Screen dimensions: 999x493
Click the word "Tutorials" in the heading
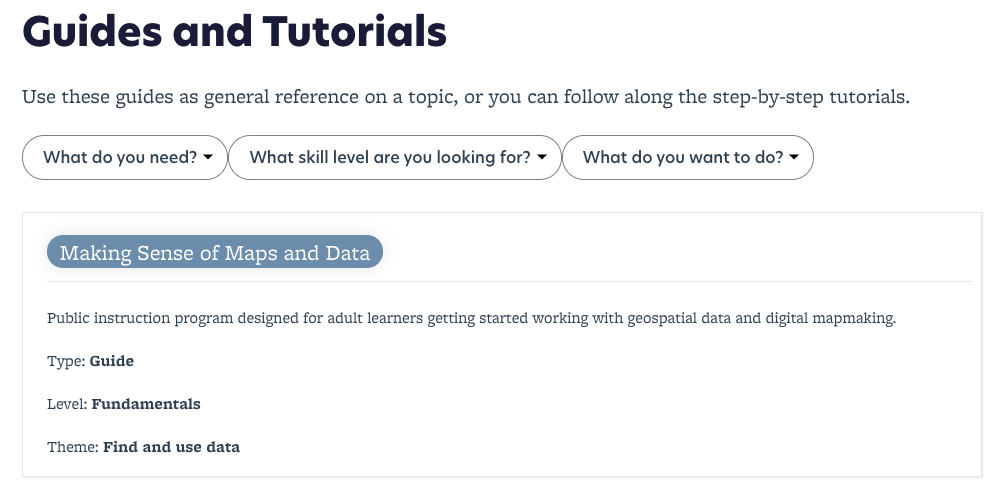click(354, 31)
